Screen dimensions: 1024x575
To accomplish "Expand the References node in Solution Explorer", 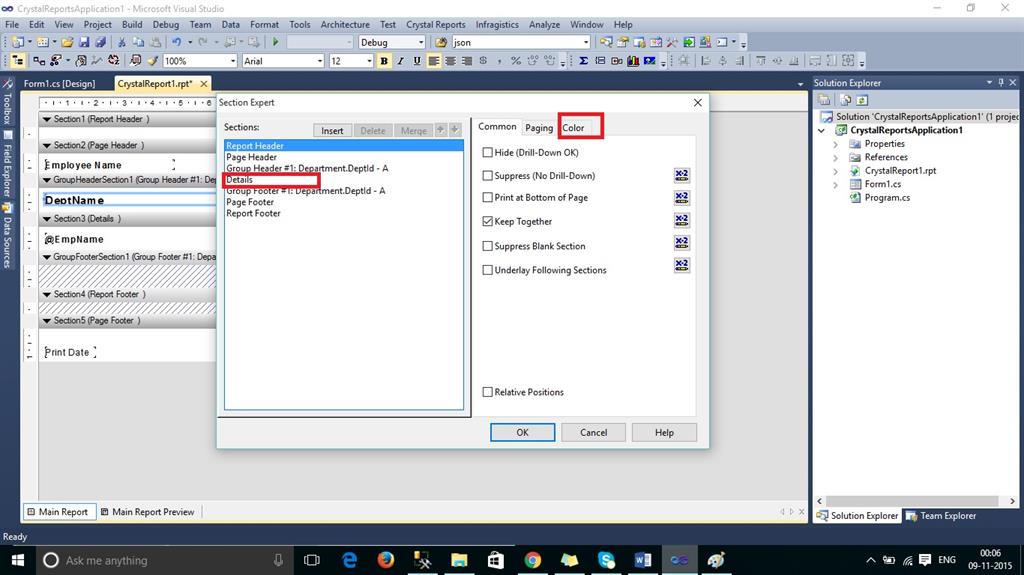I will (x=835, y=157).
